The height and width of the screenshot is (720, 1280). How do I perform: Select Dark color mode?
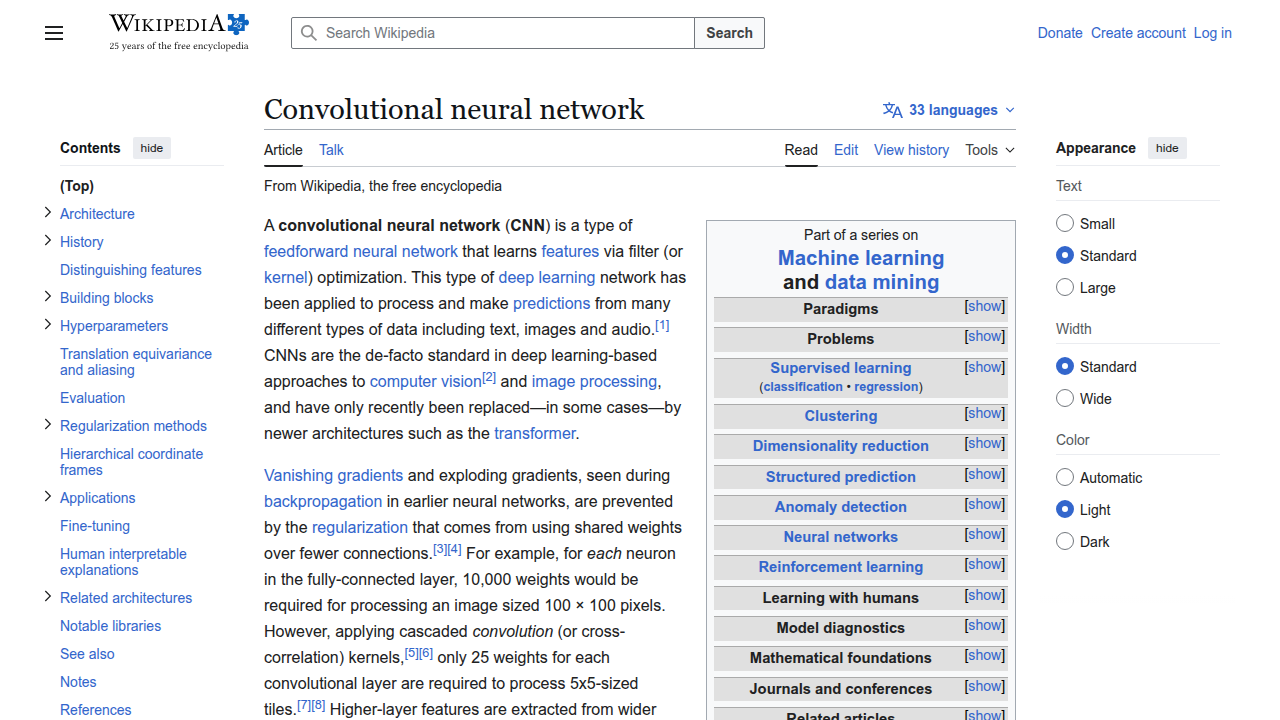[1065, 542]
